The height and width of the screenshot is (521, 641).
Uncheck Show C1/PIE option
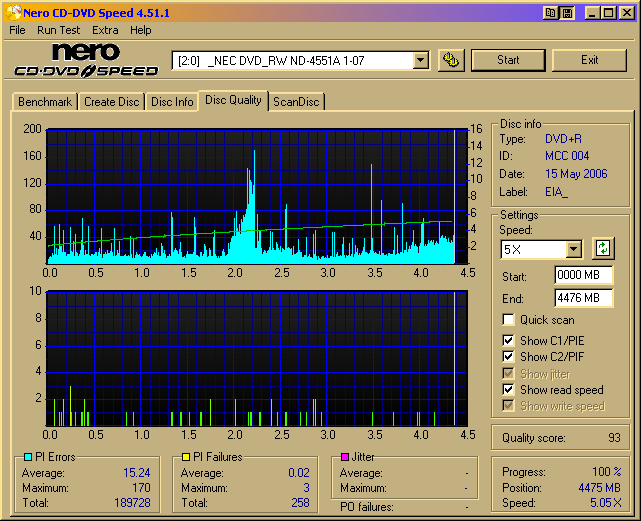coord(509,340)
